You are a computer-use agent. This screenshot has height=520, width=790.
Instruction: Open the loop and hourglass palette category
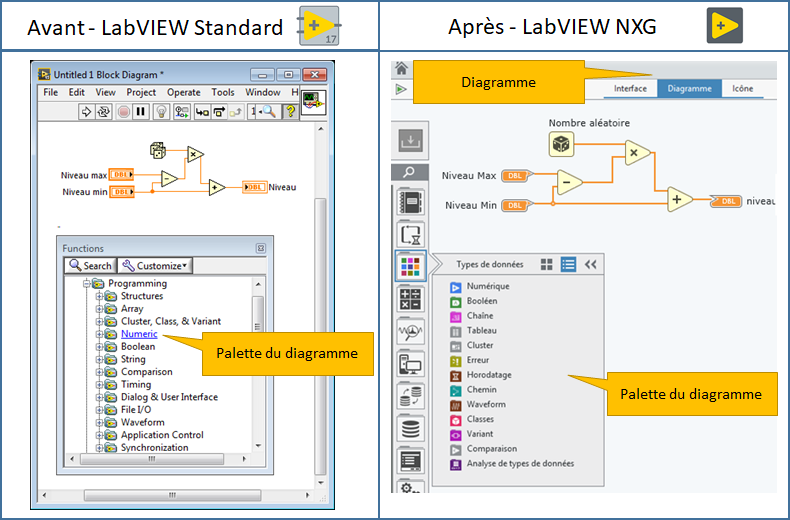point(411,234)
